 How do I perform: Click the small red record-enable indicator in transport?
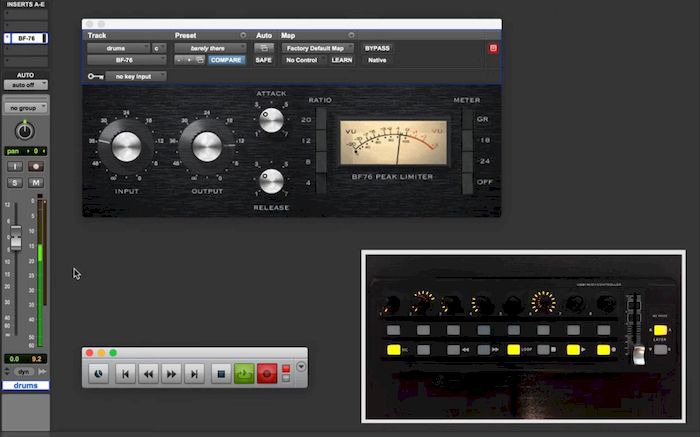(286, 368)
